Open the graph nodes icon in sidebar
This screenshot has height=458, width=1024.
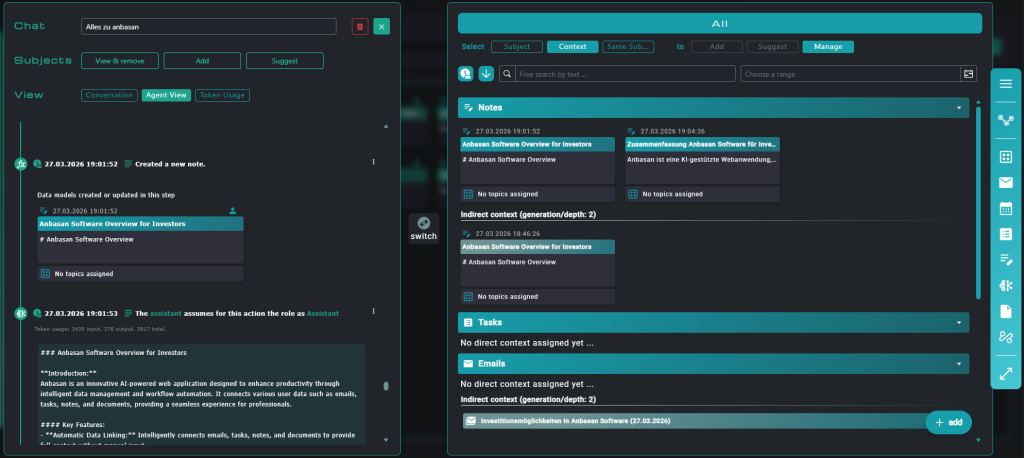click(1006, 120)
